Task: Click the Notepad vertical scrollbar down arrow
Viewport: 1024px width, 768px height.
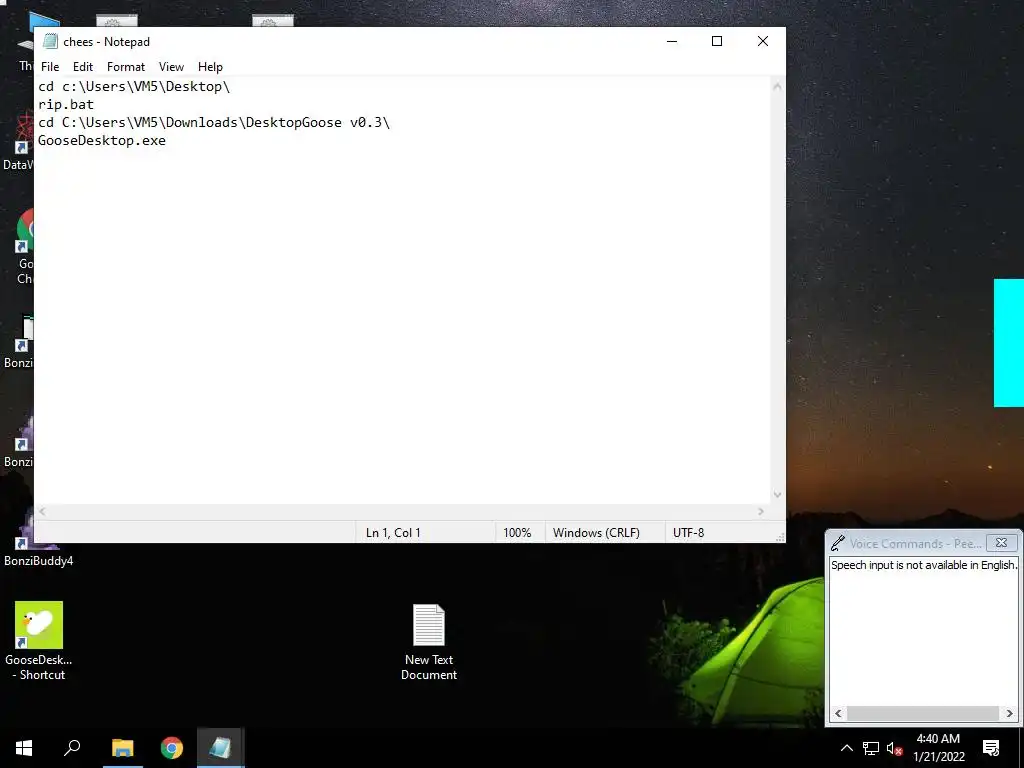Action: pos(777,495)
